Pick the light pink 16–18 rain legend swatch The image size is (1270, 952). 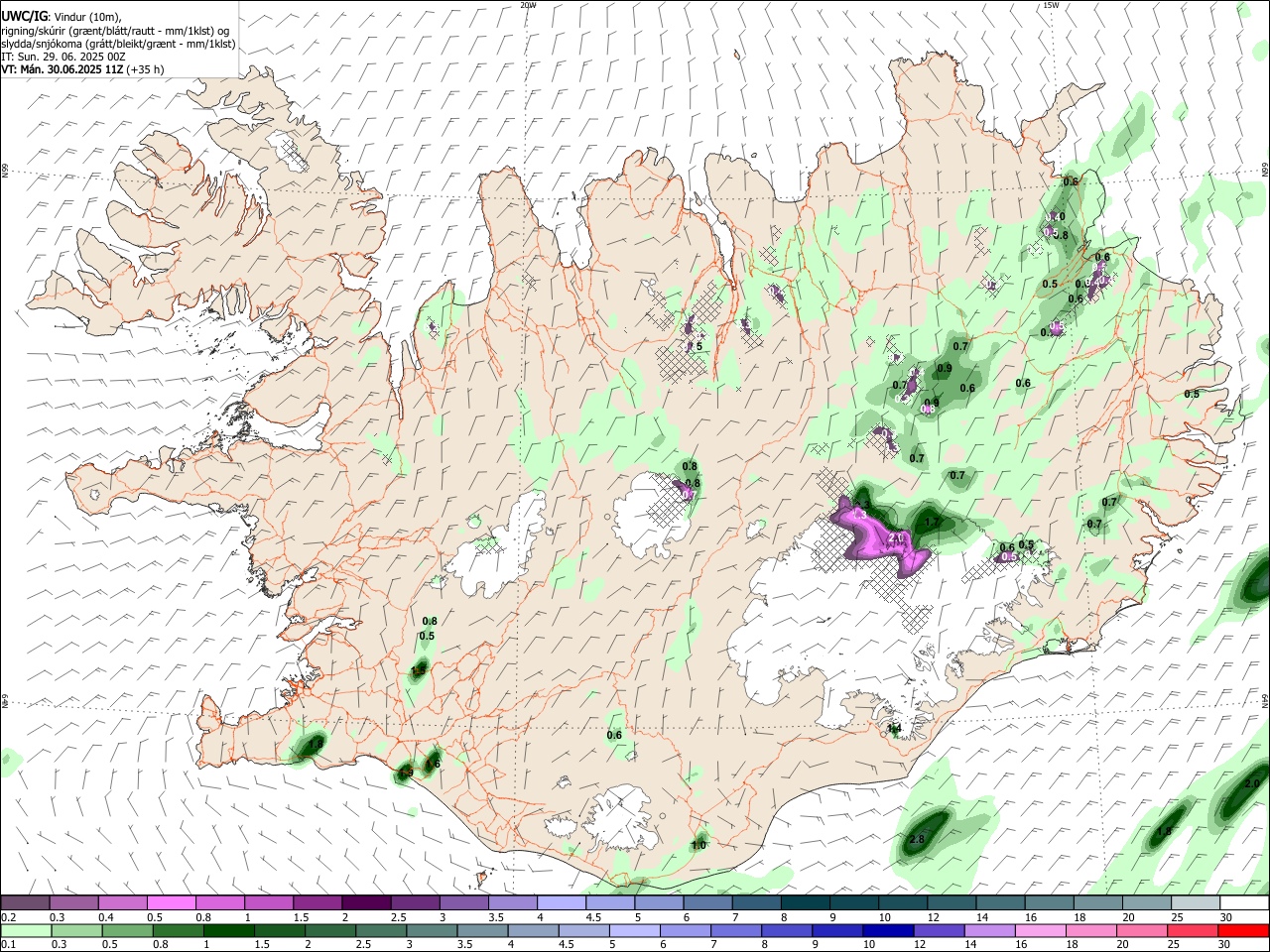(x=1041, y=931)
